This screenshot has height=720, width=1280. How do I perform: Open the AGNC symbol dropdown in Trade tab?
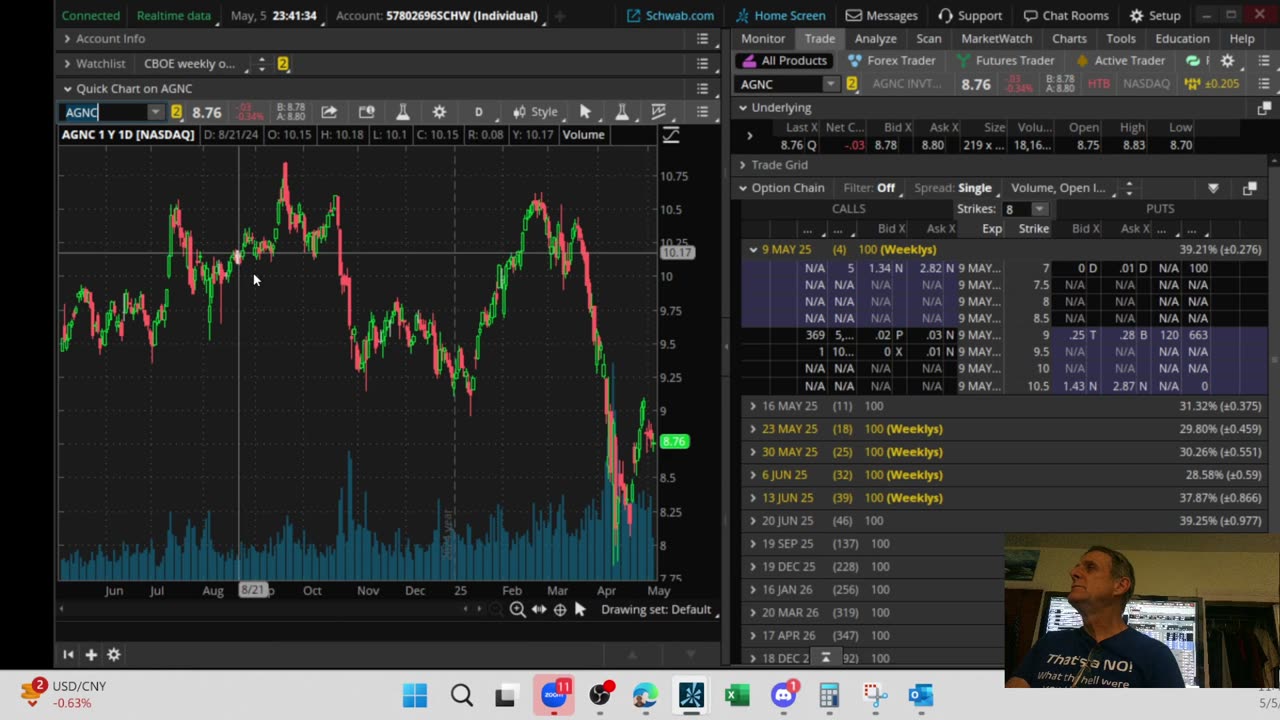tap(830, 84)
